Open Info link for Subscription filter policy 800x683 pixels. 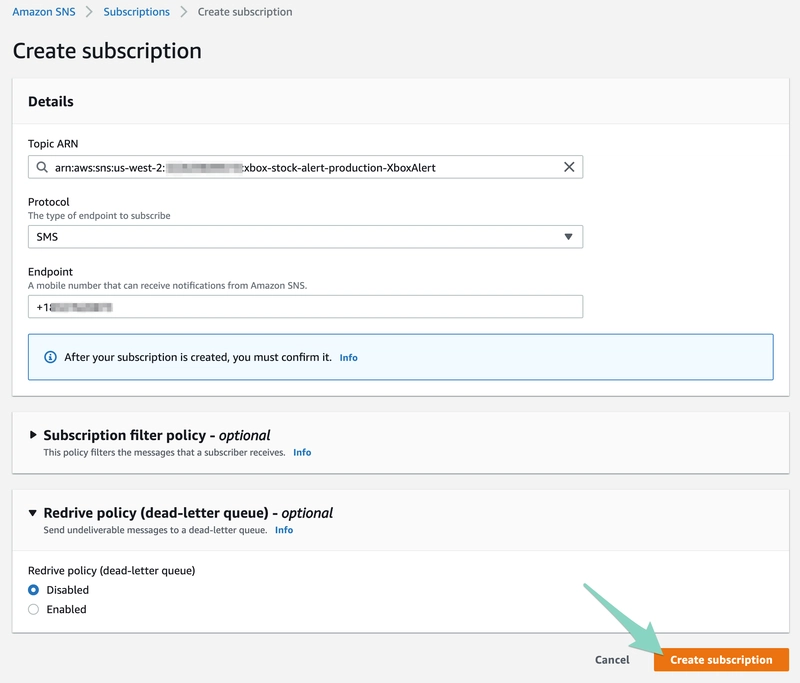(302, 452)
